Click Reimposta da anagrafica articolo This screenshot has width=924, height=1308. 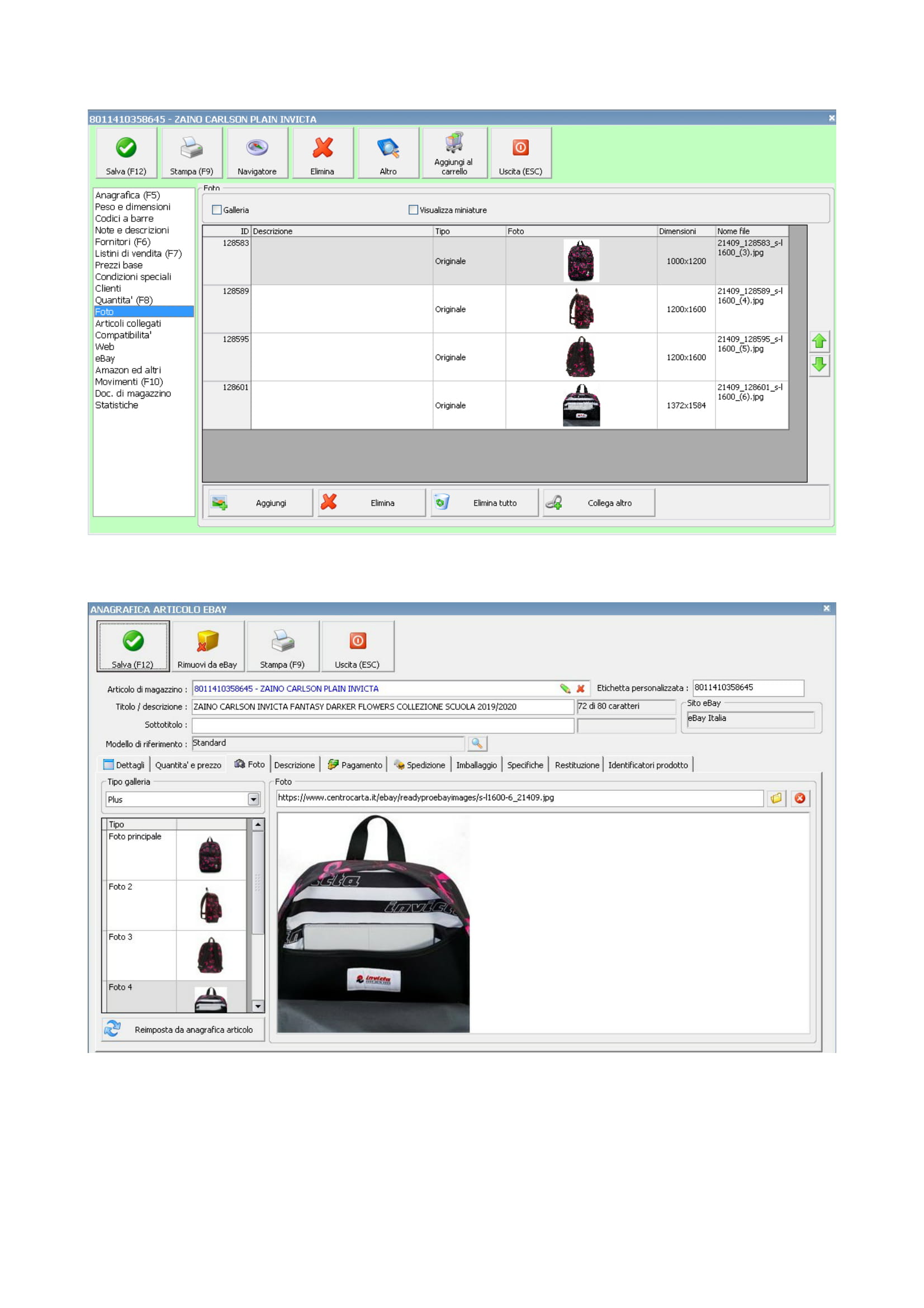[183, 1030]
